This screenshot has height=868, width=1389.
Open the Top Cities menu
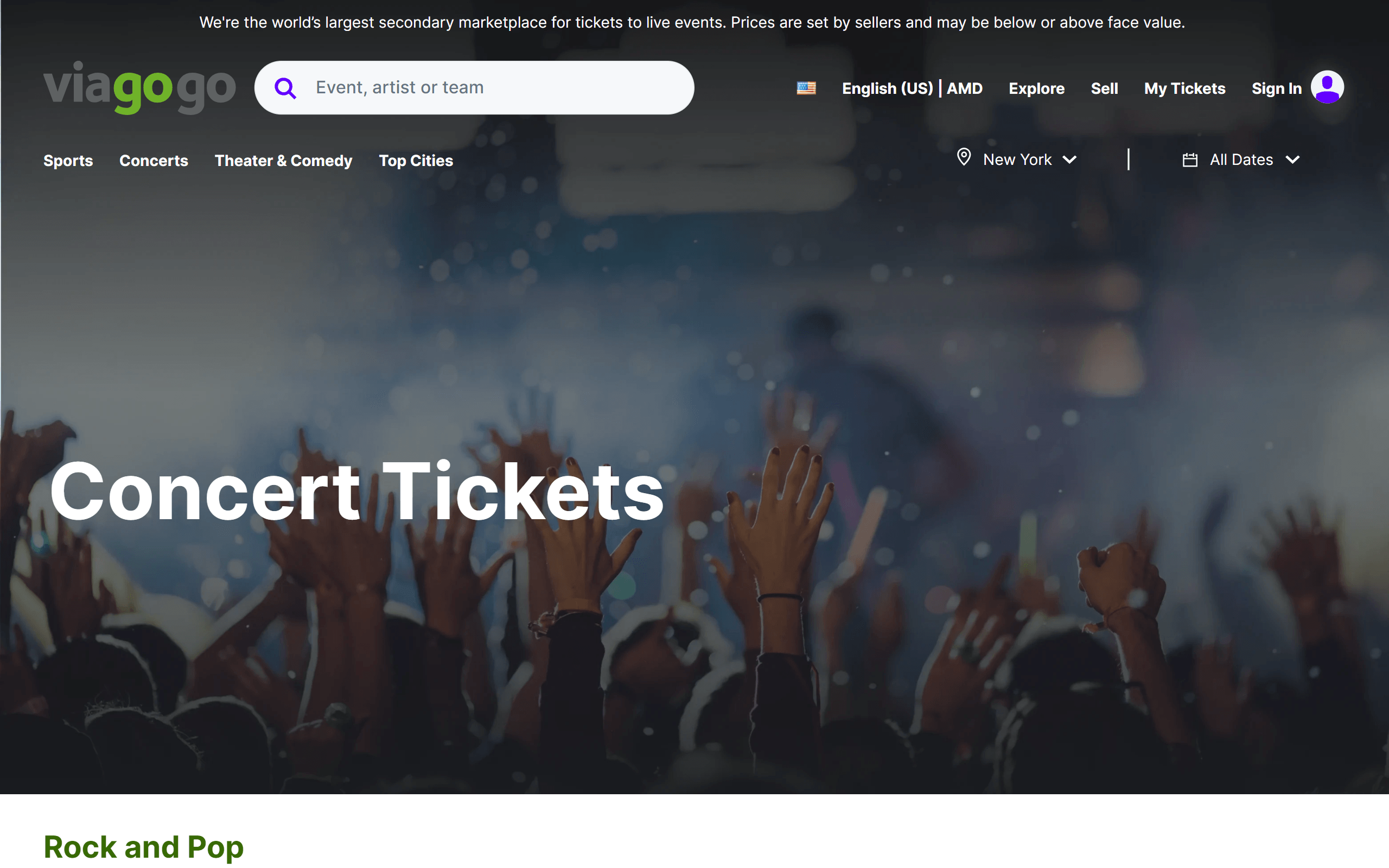(416, 161)
